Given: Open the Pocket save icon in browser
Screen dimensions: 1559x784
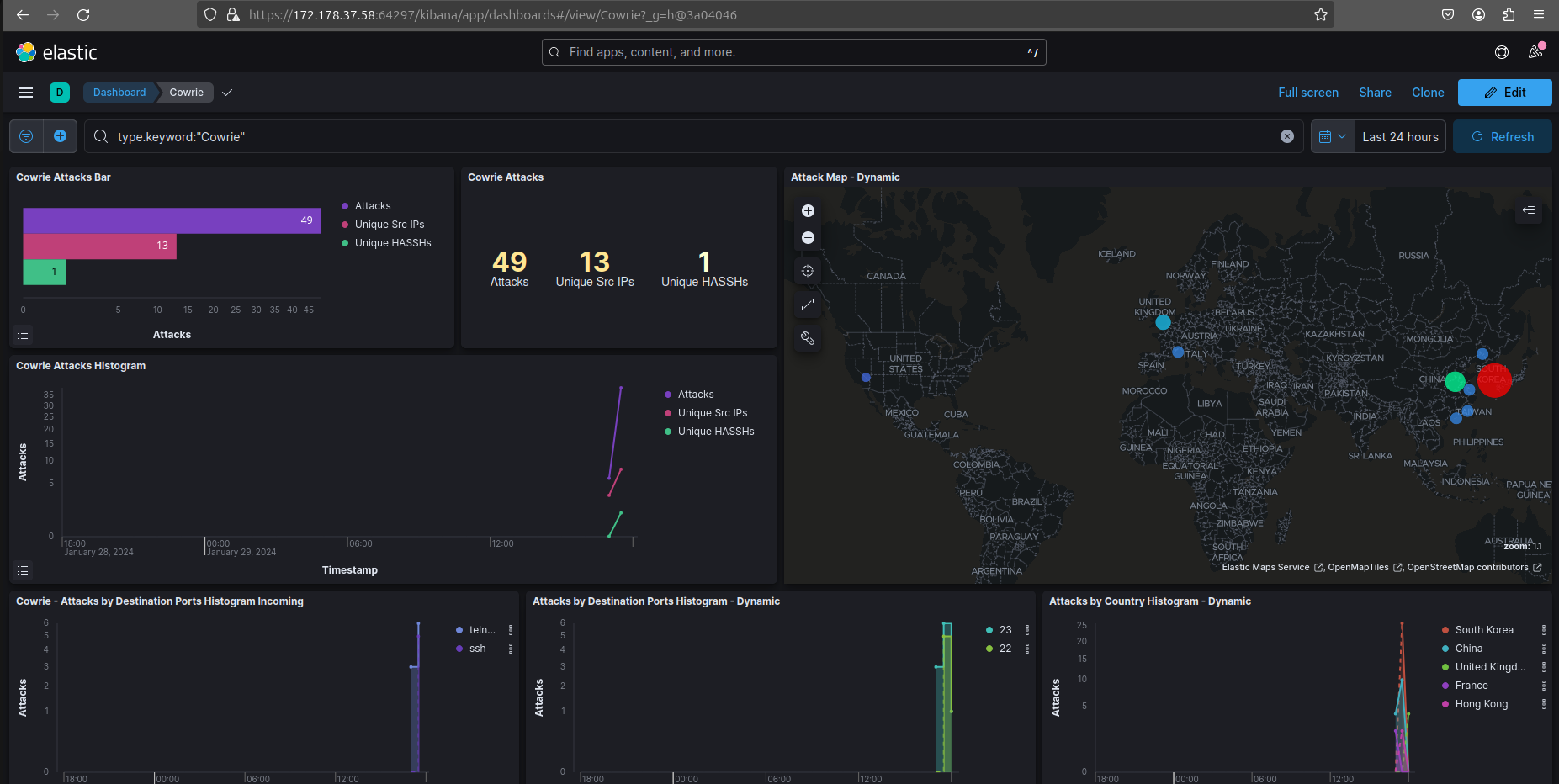Looking at the screenshot, I should 1448,14.
